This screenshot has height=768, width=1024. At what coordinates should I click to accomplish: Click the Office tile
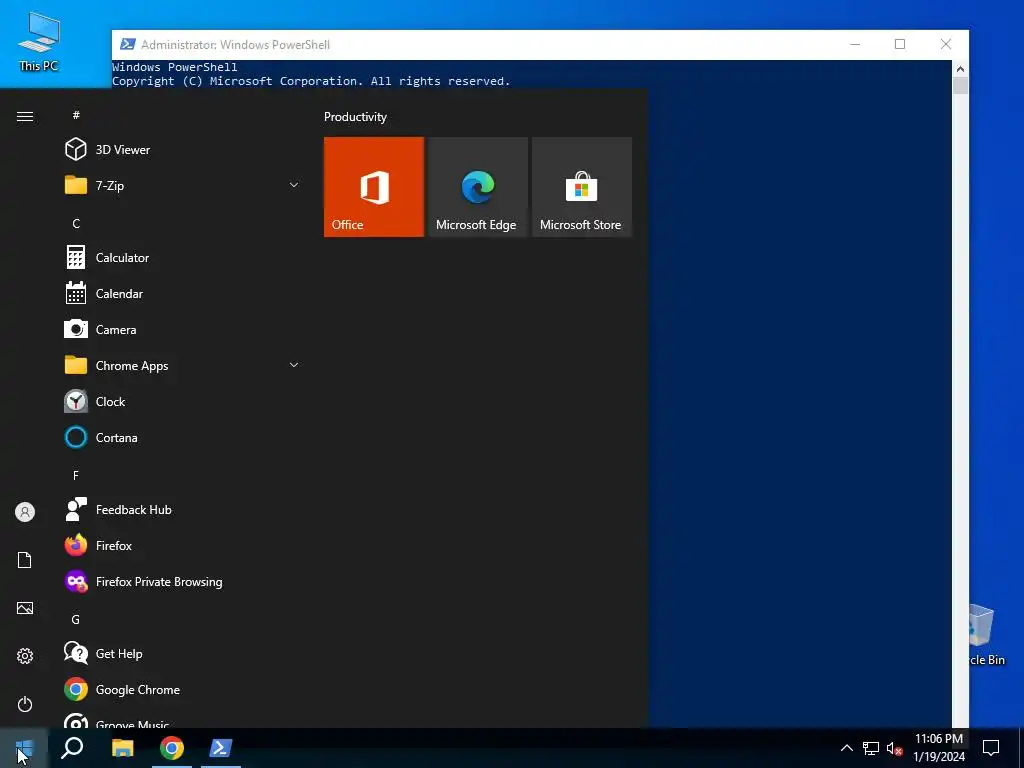click(x=374, y=187)
